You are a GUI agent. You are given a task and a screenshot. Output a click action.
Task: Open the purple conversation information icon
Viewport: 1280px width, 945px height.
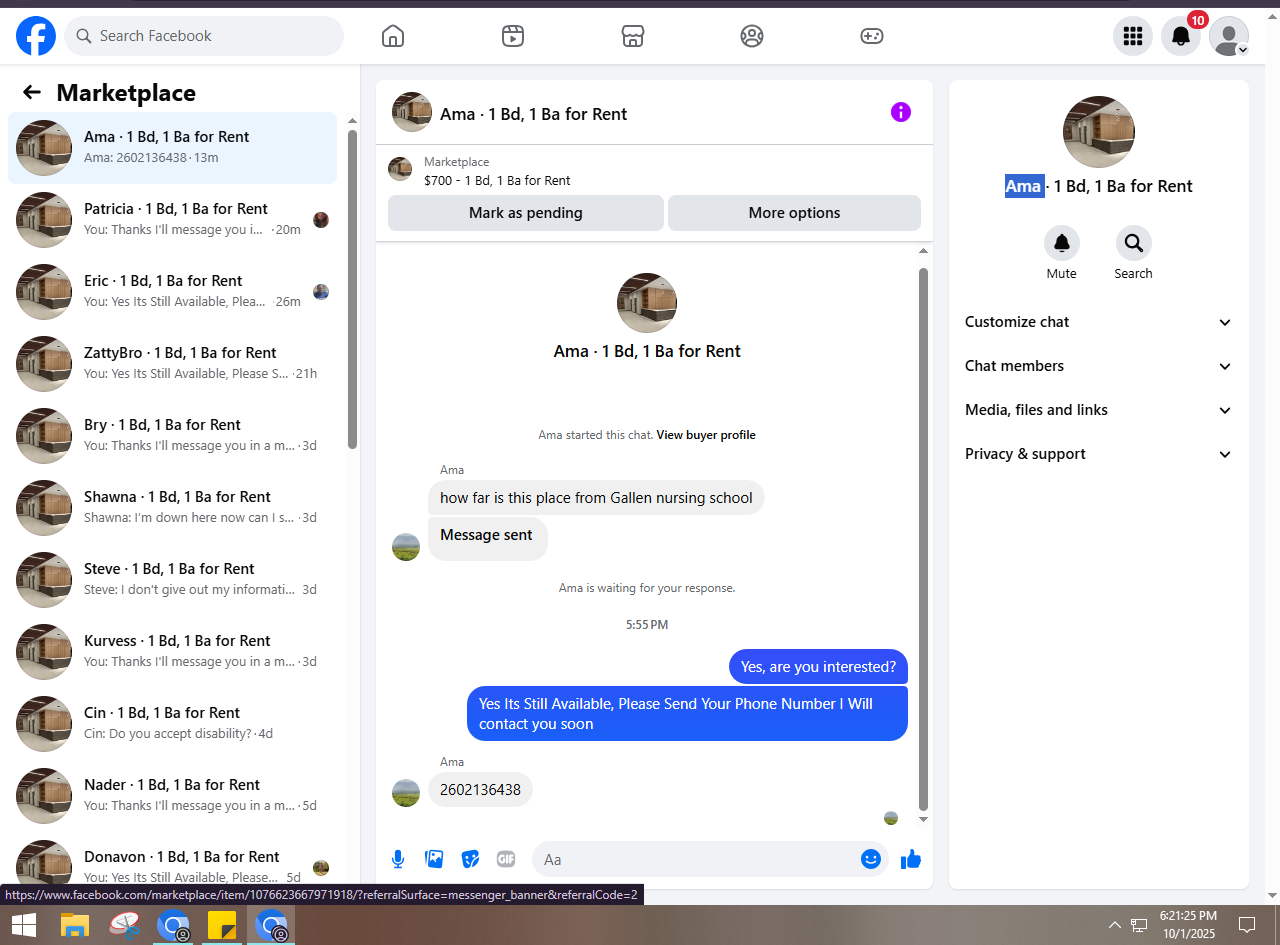click(x=901, y=112)
